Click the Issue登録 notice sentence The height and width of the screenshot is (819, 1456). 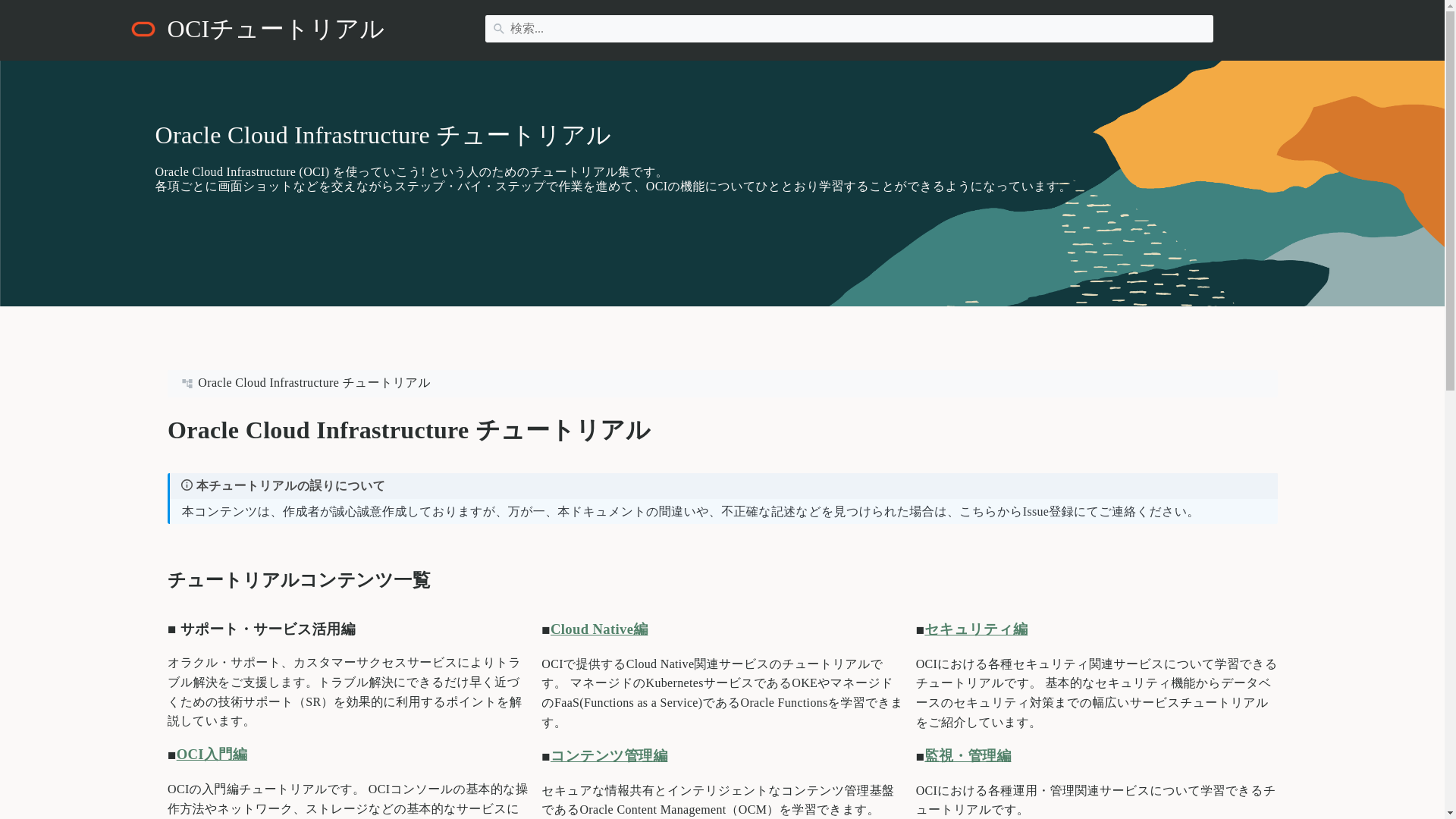tap(689, 512)
